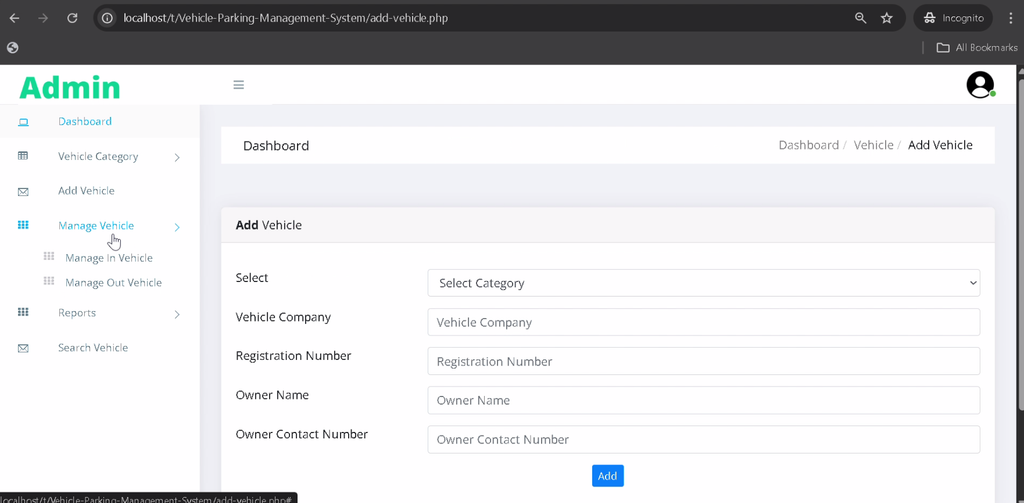
Task: Click chevron next to Manage Vehicle
Action: [177, 227]
